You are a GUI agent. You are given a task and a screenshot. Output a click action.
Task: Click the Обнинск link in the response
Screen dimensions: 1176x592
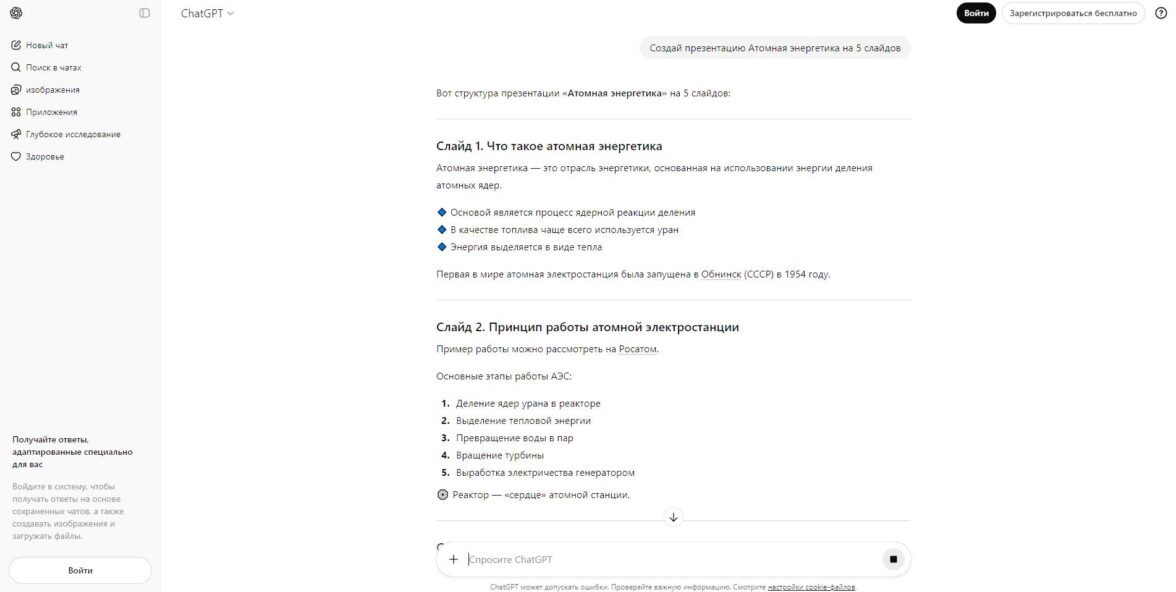[x=721, y=274]
